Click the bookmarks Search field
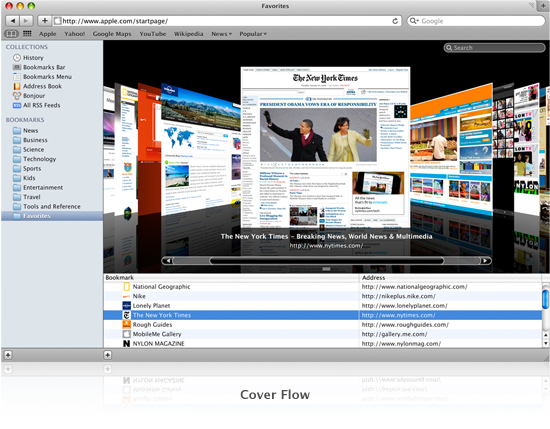 point(494,48)
